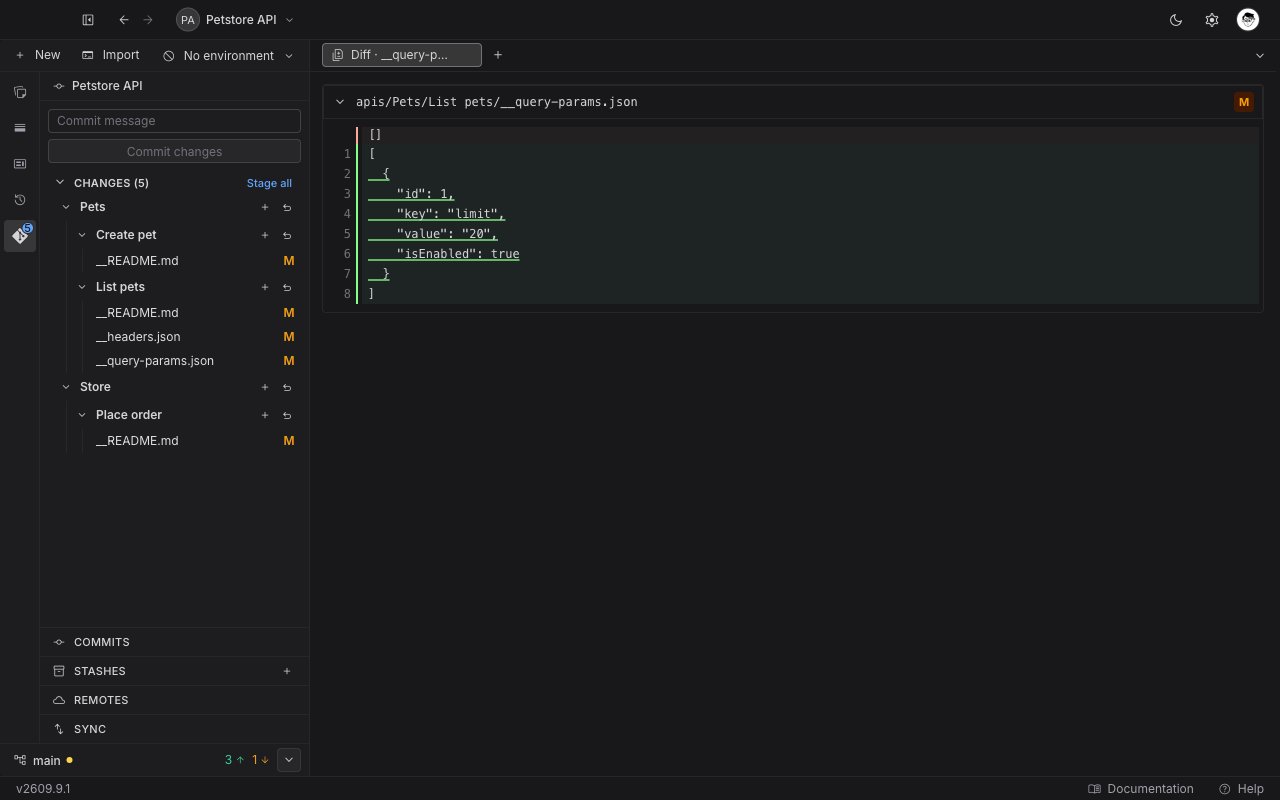
Task: Discard the Place order changes
Action: (x=287, y=415)
